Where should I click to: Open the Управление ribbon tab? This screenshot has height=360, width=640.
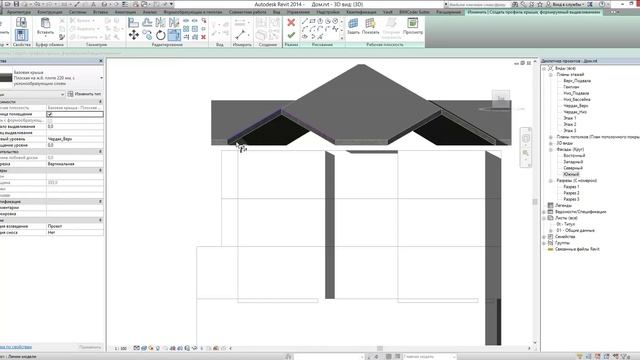tap(298, 12)
